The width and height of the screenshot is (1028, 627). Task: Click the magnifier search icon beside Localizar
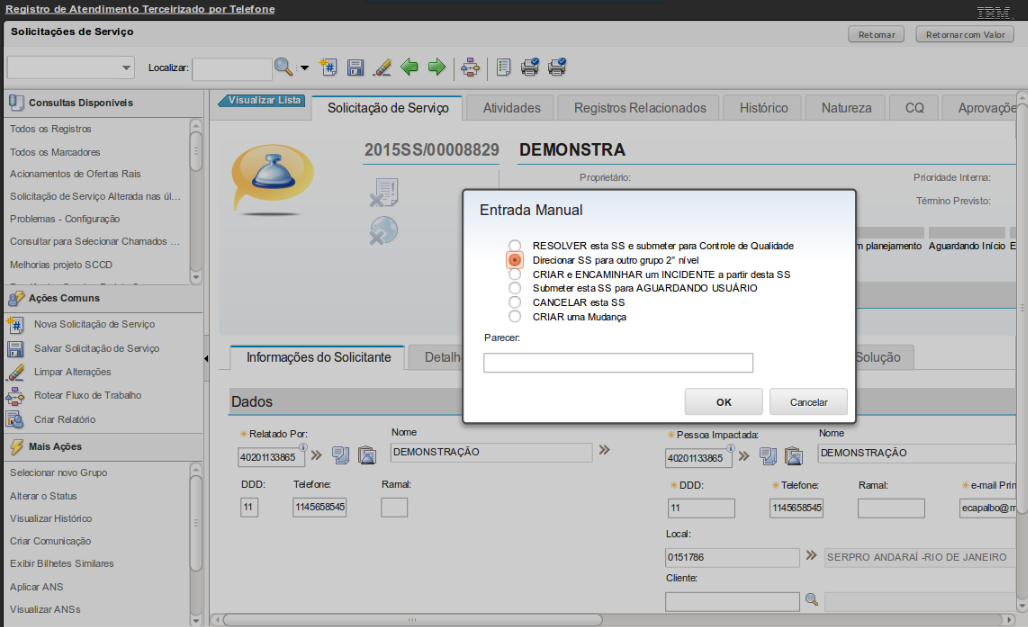pyautogui.click(x=284, y=67)
